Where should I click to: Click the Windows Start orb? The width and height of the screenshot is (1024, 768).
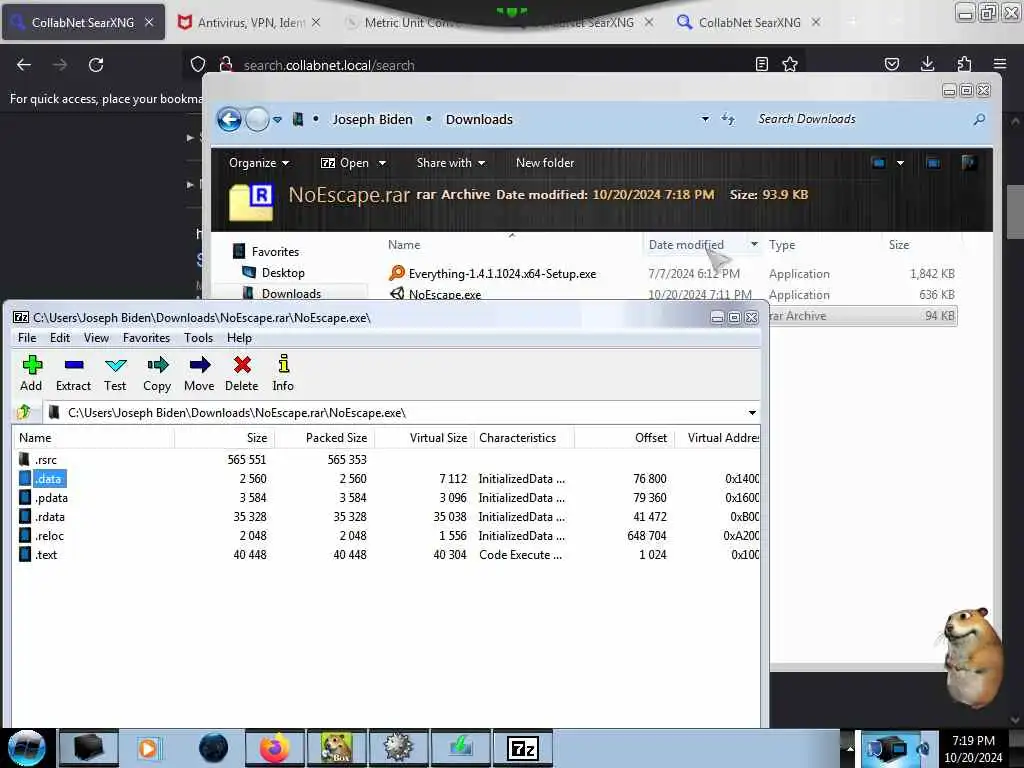point(26,748)
